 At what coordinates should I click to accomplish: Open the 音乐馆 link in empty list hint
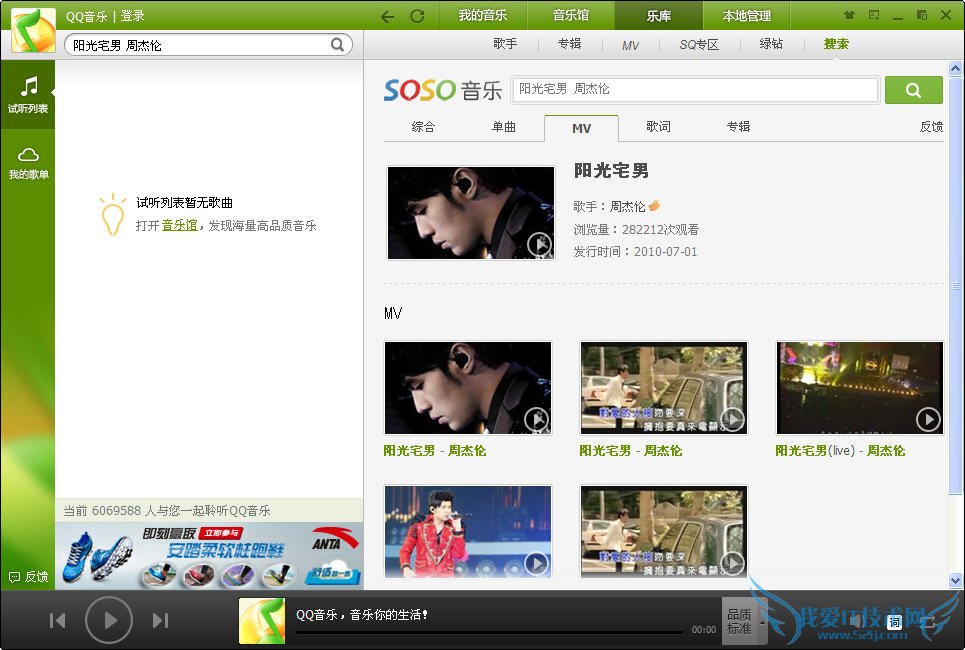[x=179, y=225]
